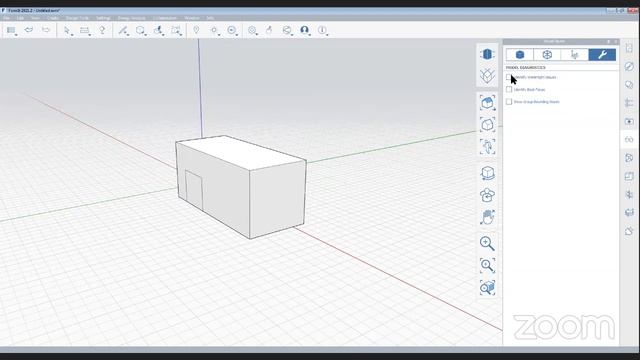The width and height of the screenshot is (640, 360).
Task: Open the third tab in Visual Styles panel
Action: tap(575, 55)
